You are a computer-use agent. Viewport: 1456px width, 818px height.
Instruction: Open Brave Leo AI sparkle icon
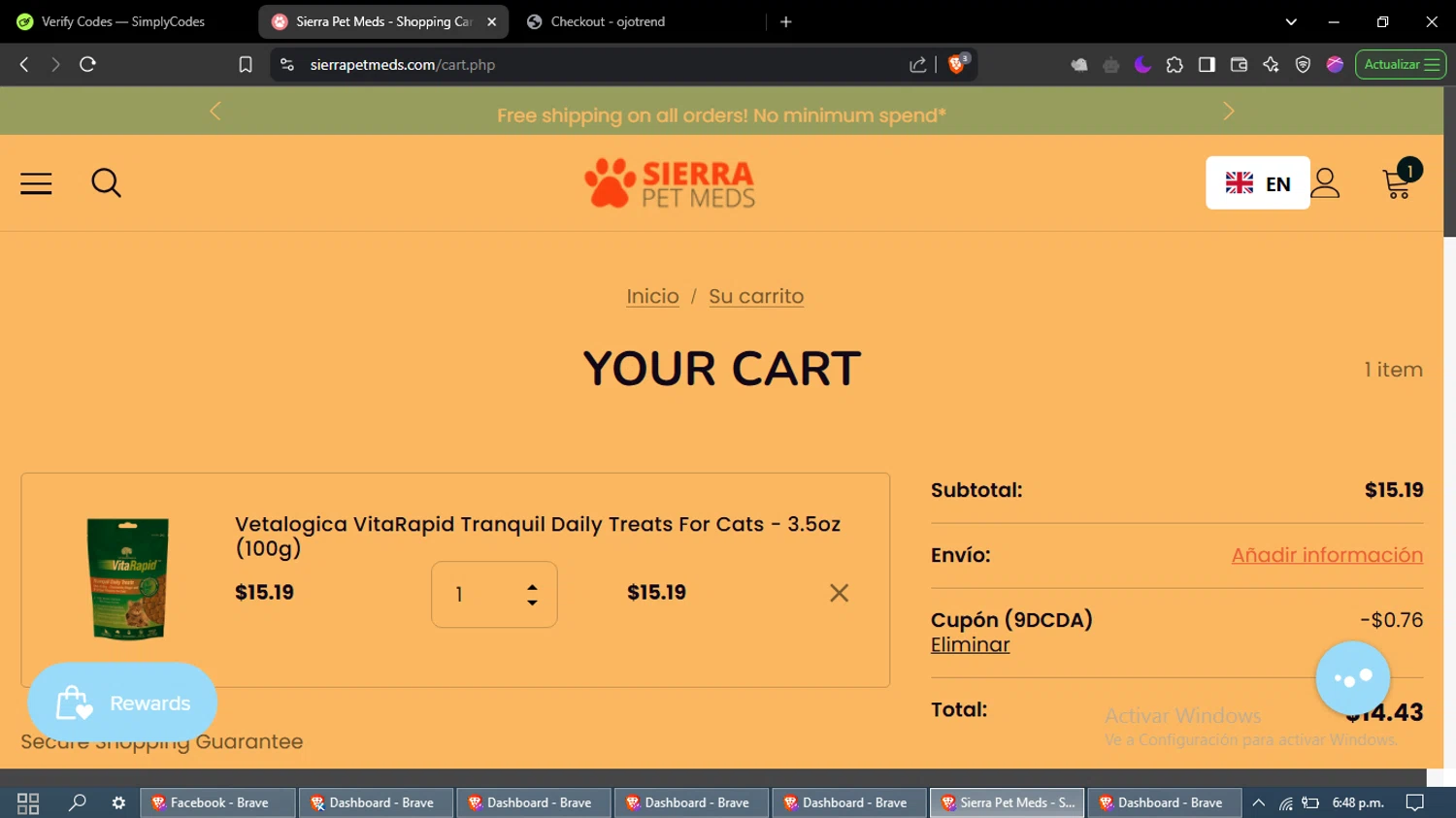[1271, 64]
